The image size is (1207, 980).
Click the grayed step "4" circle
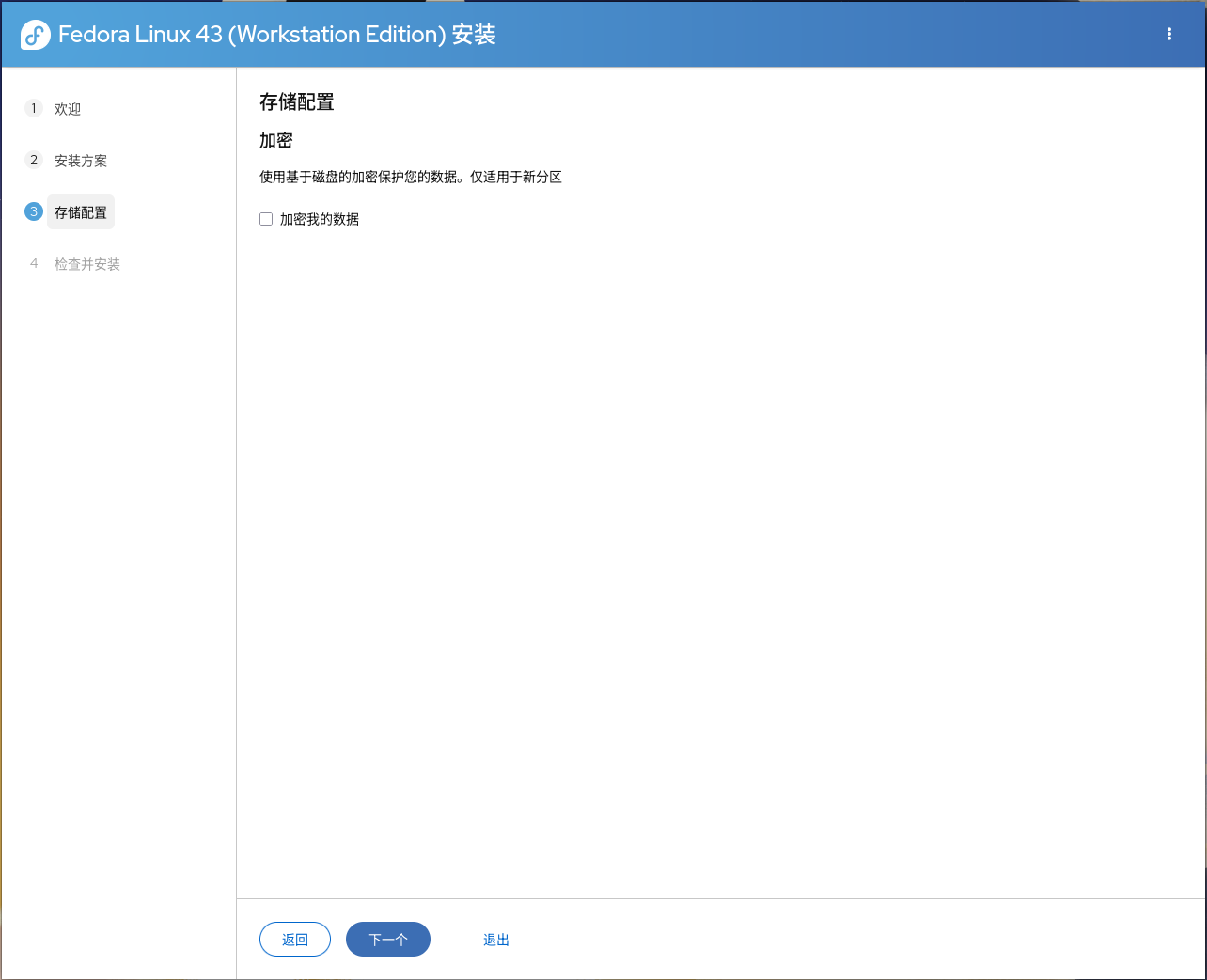[34, 264]
